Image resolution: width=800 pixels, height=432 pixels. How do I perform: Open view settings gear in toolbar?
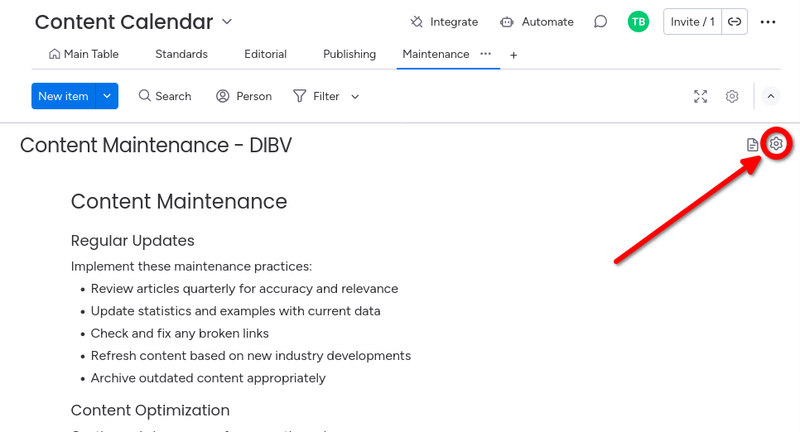(732, 96)
